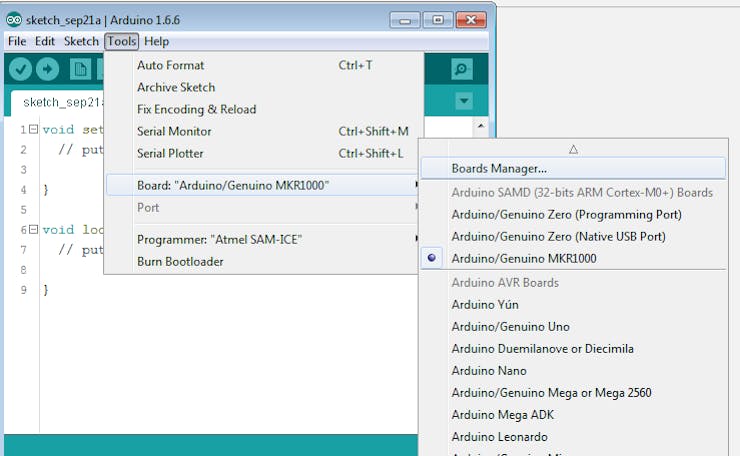Image resolution: width=740 pixels, height=456 pixels.
Task: Select Fix Encoding & Reload
Action: tap(262, 110)
